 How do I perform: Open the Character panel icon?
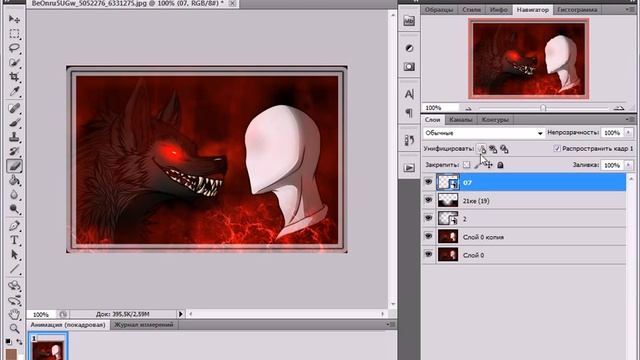(x=409, y=94)
